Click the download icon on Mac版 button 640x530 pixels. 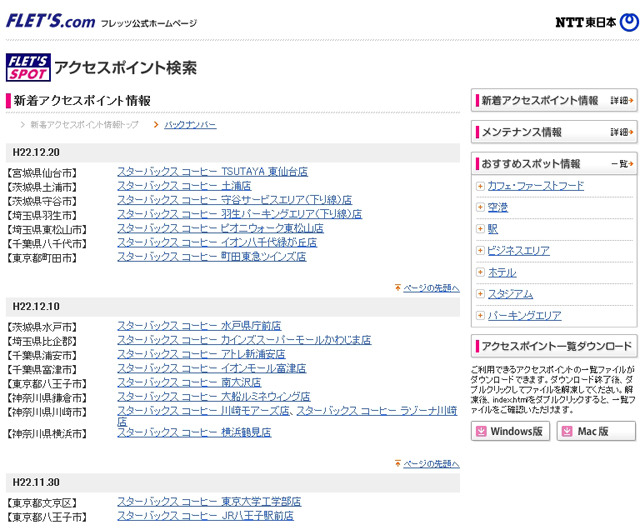tap(567, 431)
